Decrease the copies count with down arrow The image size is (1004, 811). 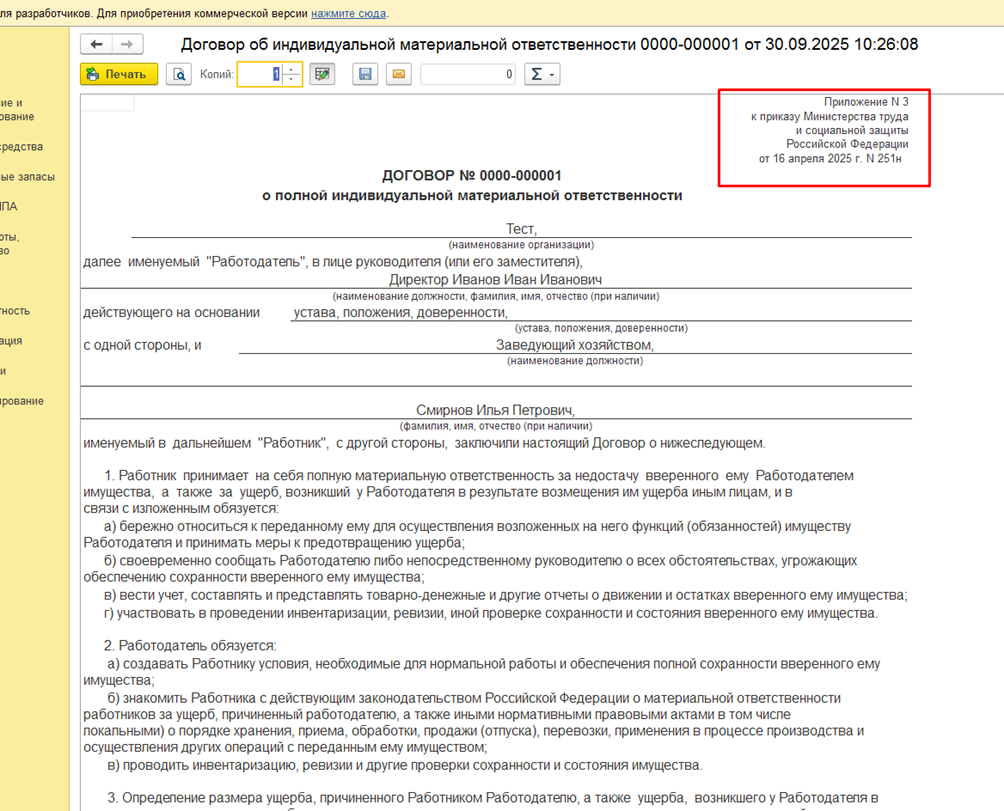(x=291, y=80)
